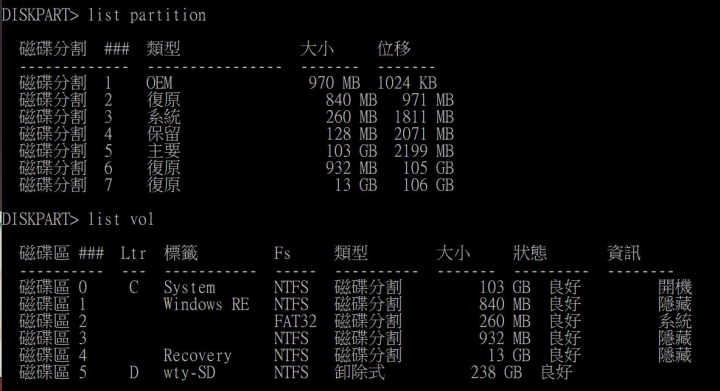Click the 'list partition' command text
The image size is (720, 391).
(147, 16)
